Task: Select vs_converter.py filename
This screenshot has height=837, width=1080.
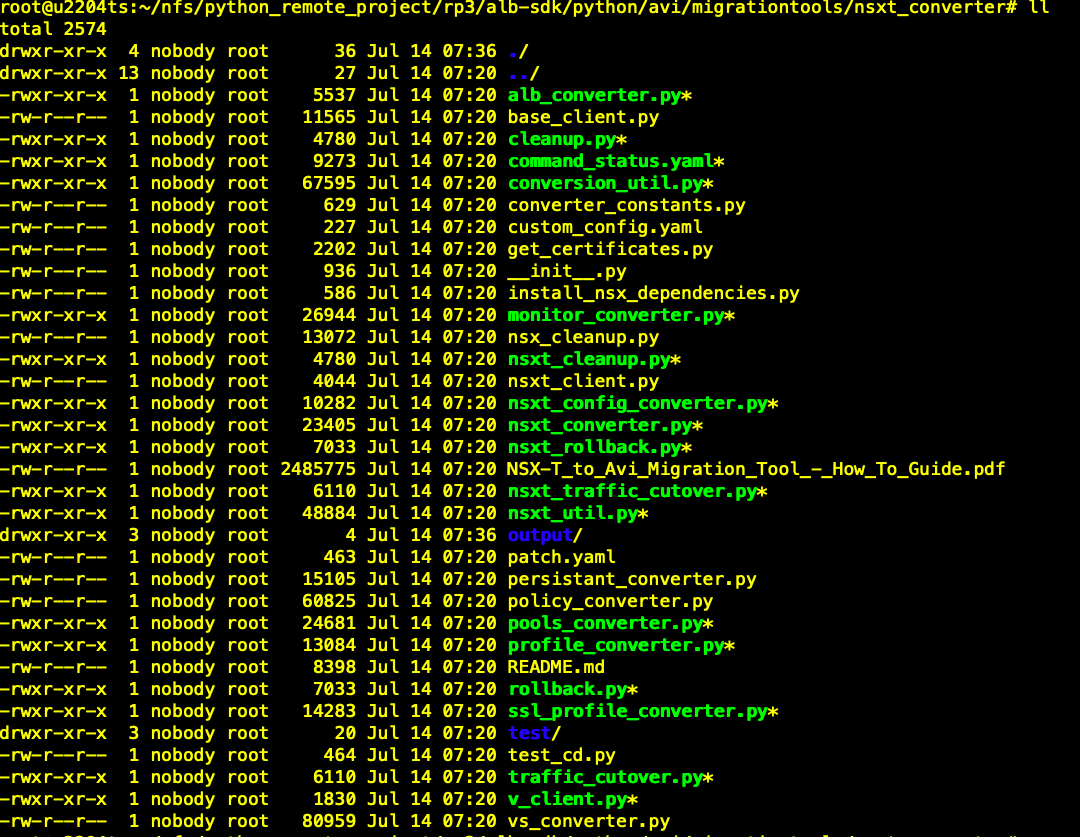Action: [588, 821]
